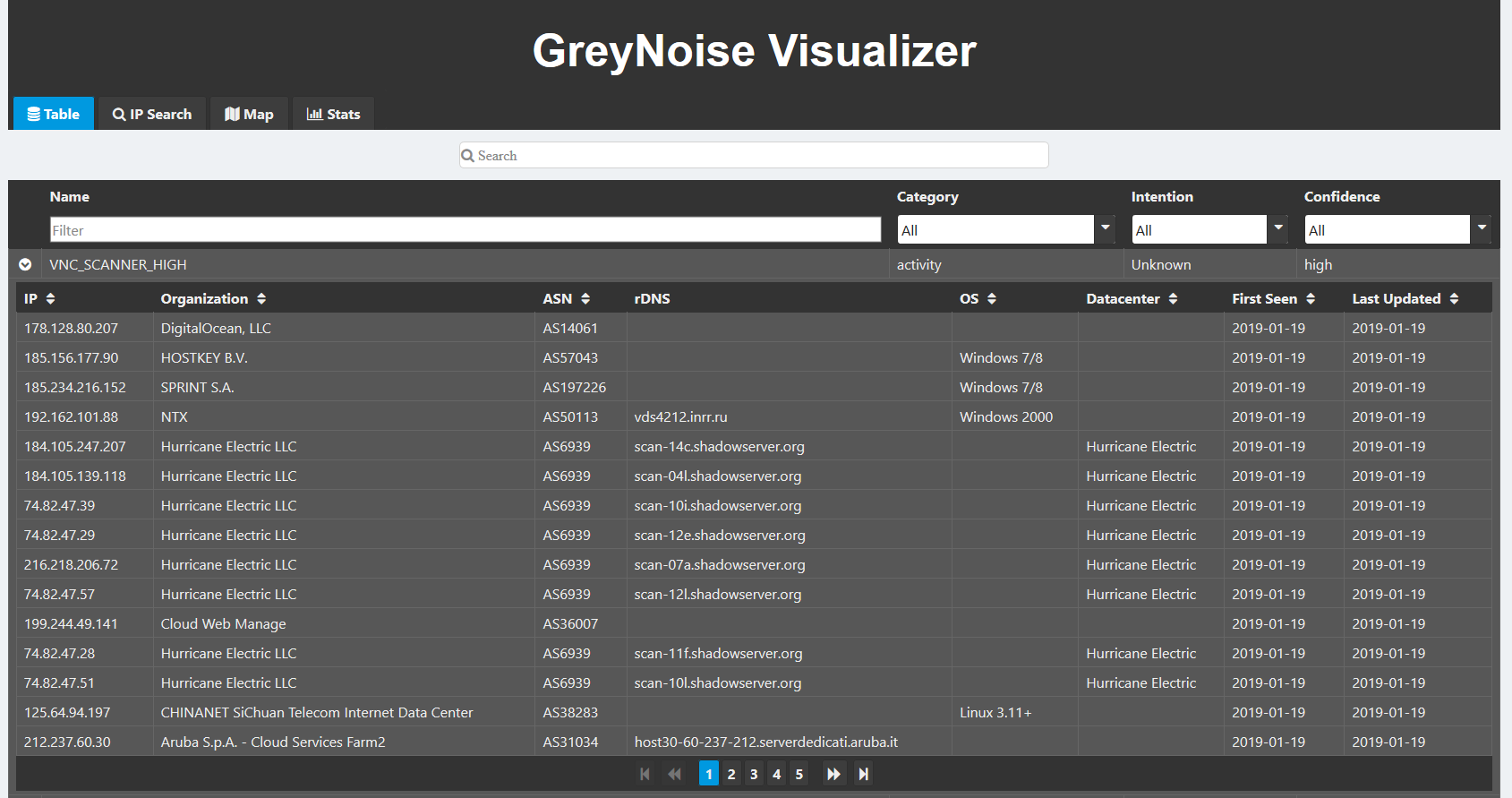Viewport: 1512px width, 798px height.
Task: Click the GreyNoise Visualizer title
Action: [x=755, y=50]
